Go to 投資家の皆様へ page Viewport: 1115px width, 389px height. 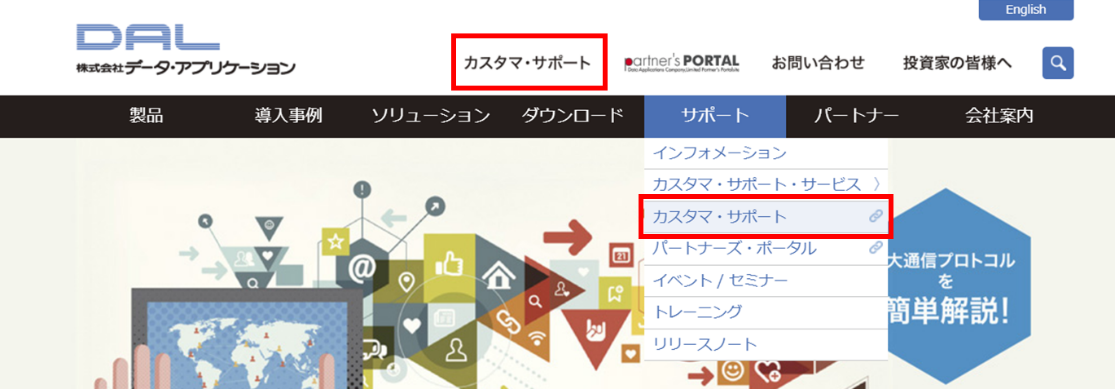tap(957, 63)
